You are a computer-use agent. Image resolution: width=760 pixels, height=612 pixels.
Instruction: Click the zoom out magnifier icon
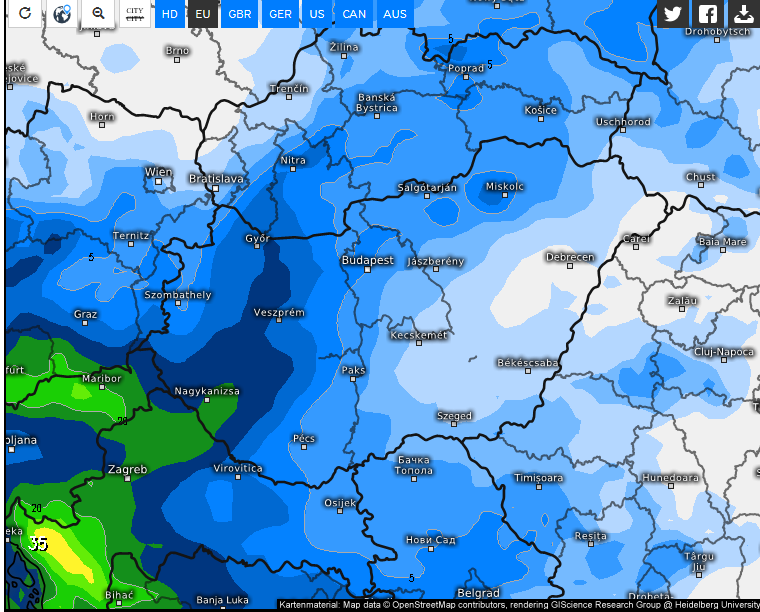(98, 13)
